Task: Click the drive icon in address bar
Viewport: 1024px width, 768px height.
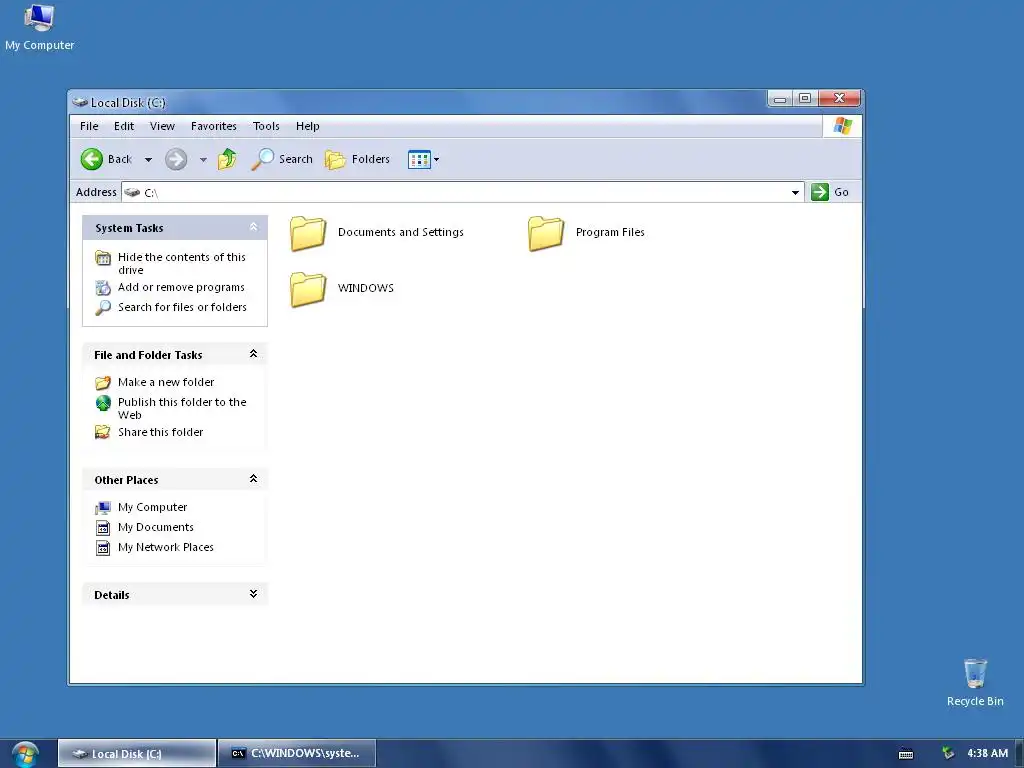Action: 132,192
